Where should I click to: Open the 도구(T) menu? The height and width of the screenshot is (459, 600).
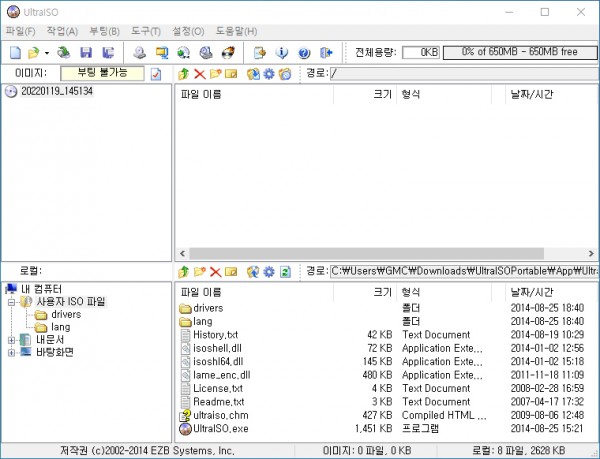146,31
